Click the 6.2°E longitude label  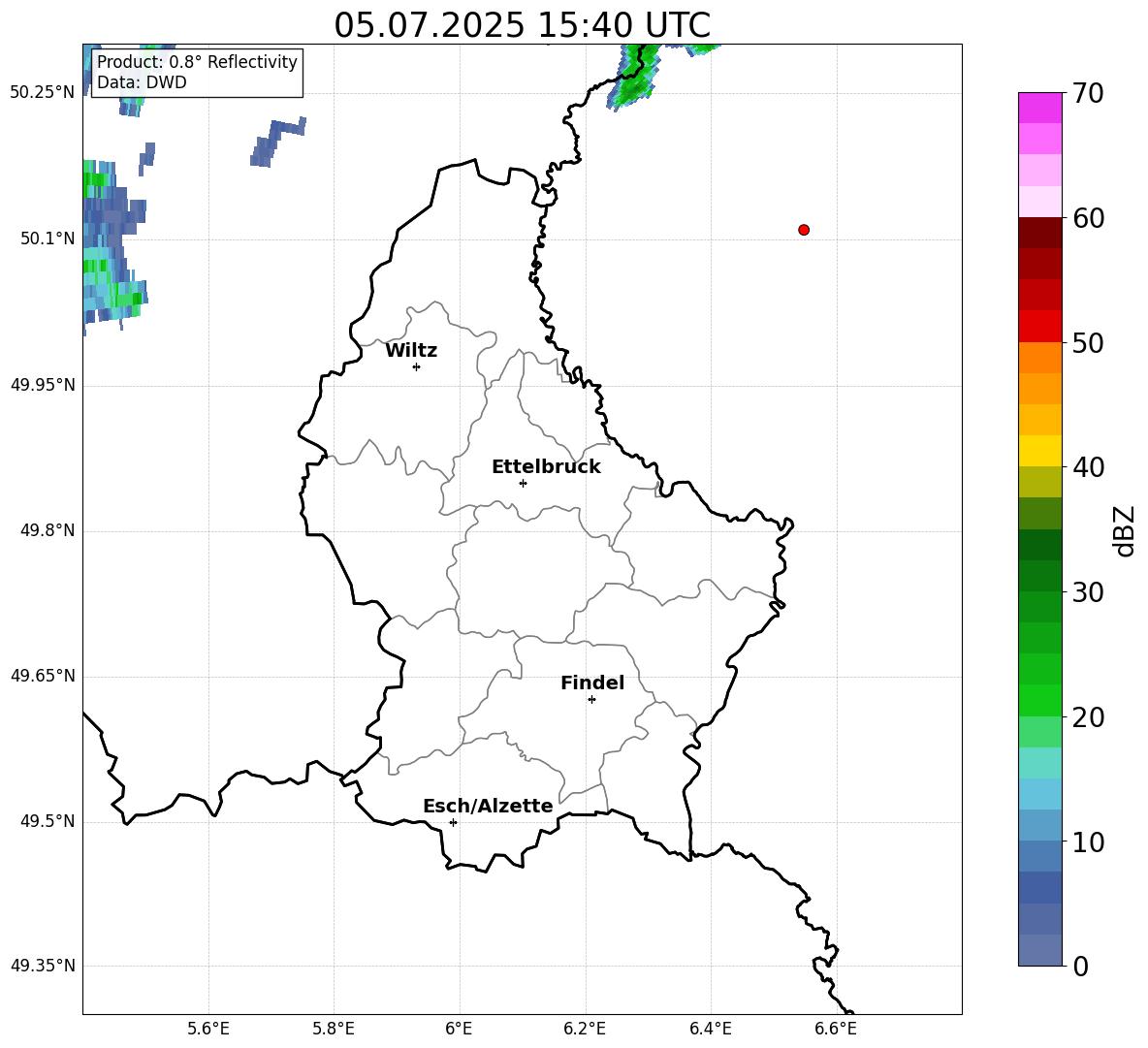pyautogui.click(x=585, y=1029)
